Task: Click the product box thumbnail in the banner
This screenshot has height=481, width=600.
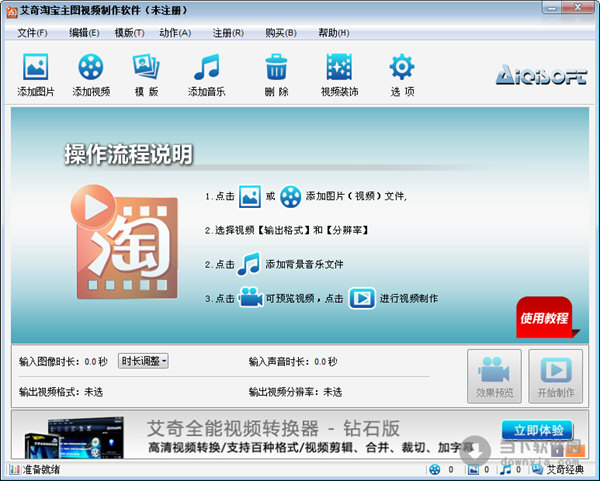Action: tap(74, 437)
